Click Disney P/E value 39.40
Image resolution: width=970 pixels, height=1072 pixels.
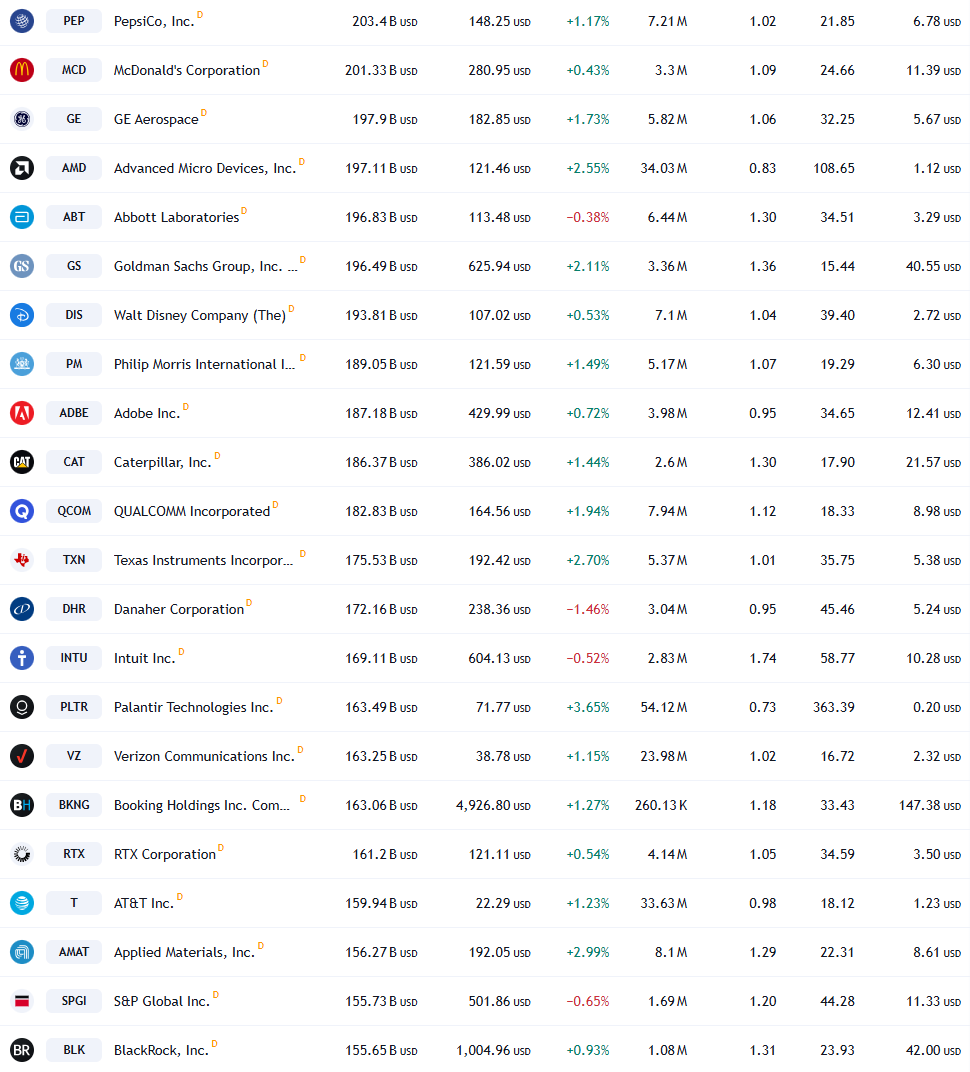click(x=837, y=316)
